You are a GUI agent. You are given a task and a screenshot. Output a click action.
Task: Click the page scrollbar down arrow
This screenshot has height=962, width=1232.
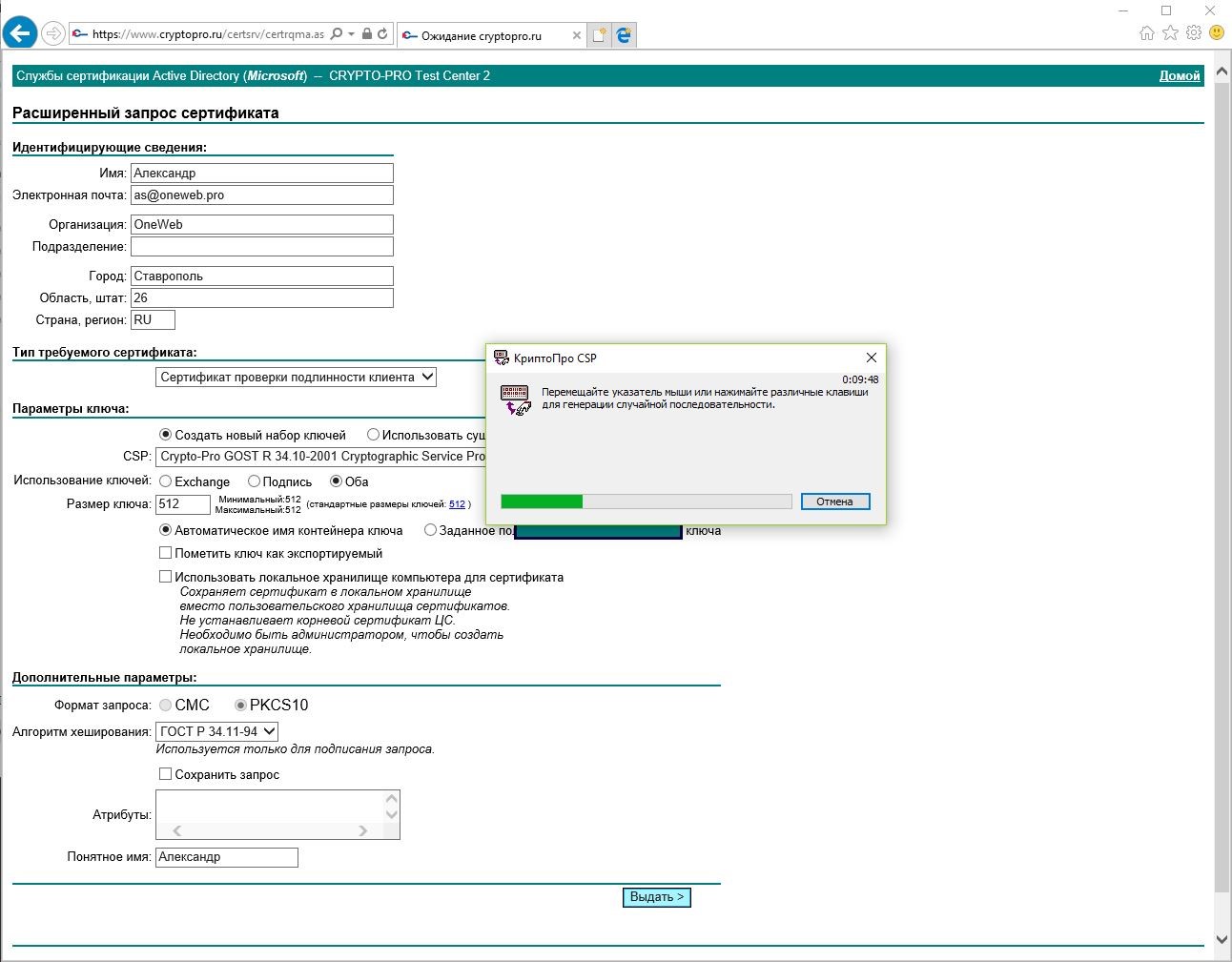pyautogui.click(x=1222, y=939)
